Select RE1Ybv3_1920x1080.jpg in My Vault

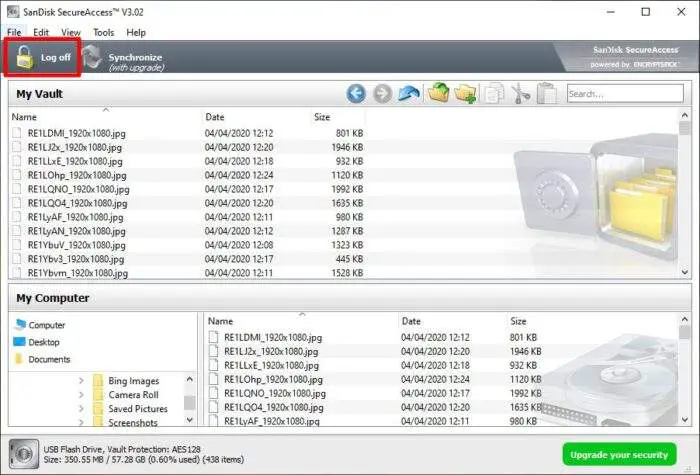pyautogui.click(x=76, y=259)
